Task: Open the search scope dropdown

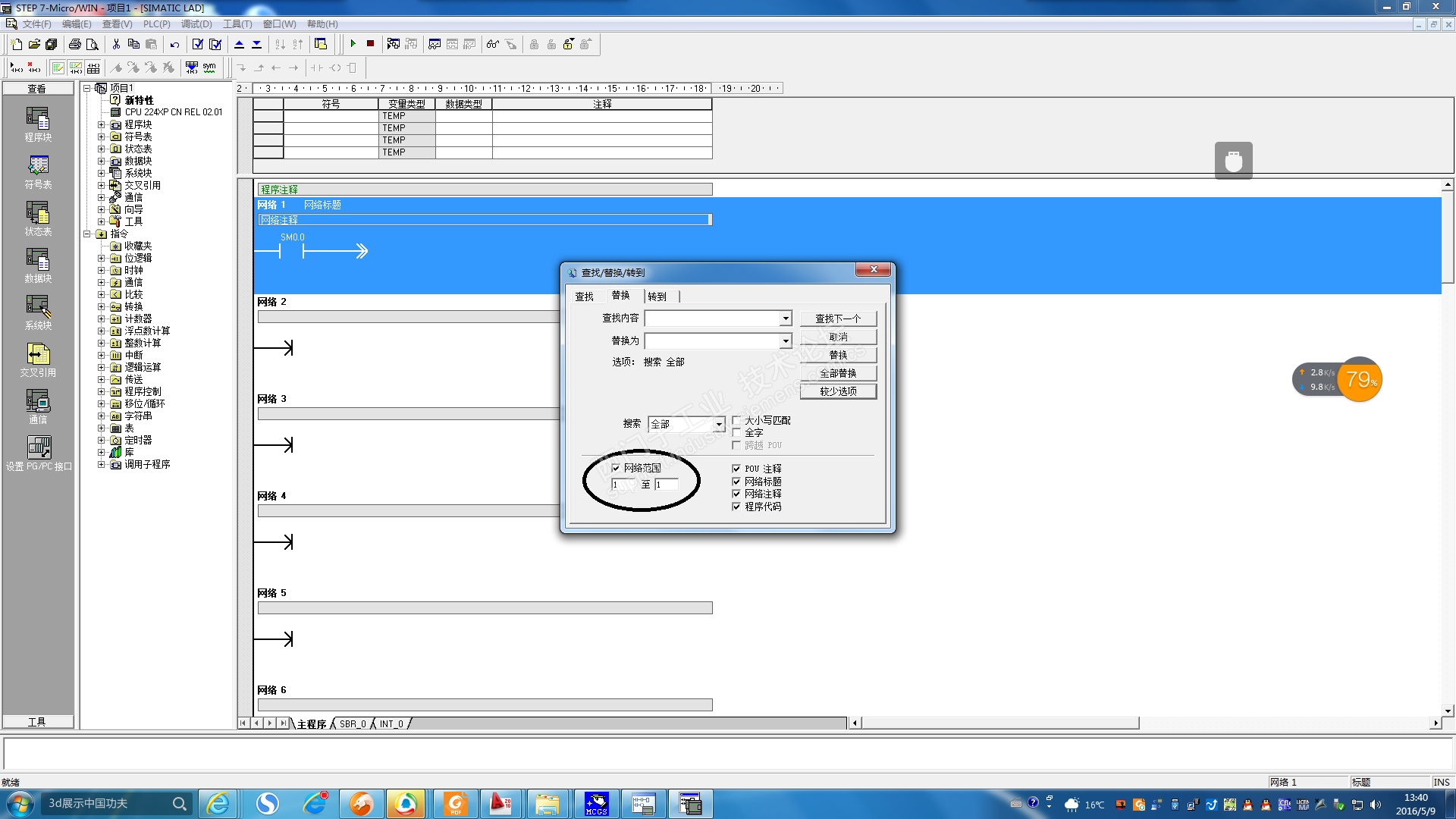Action: coord(718,425)
